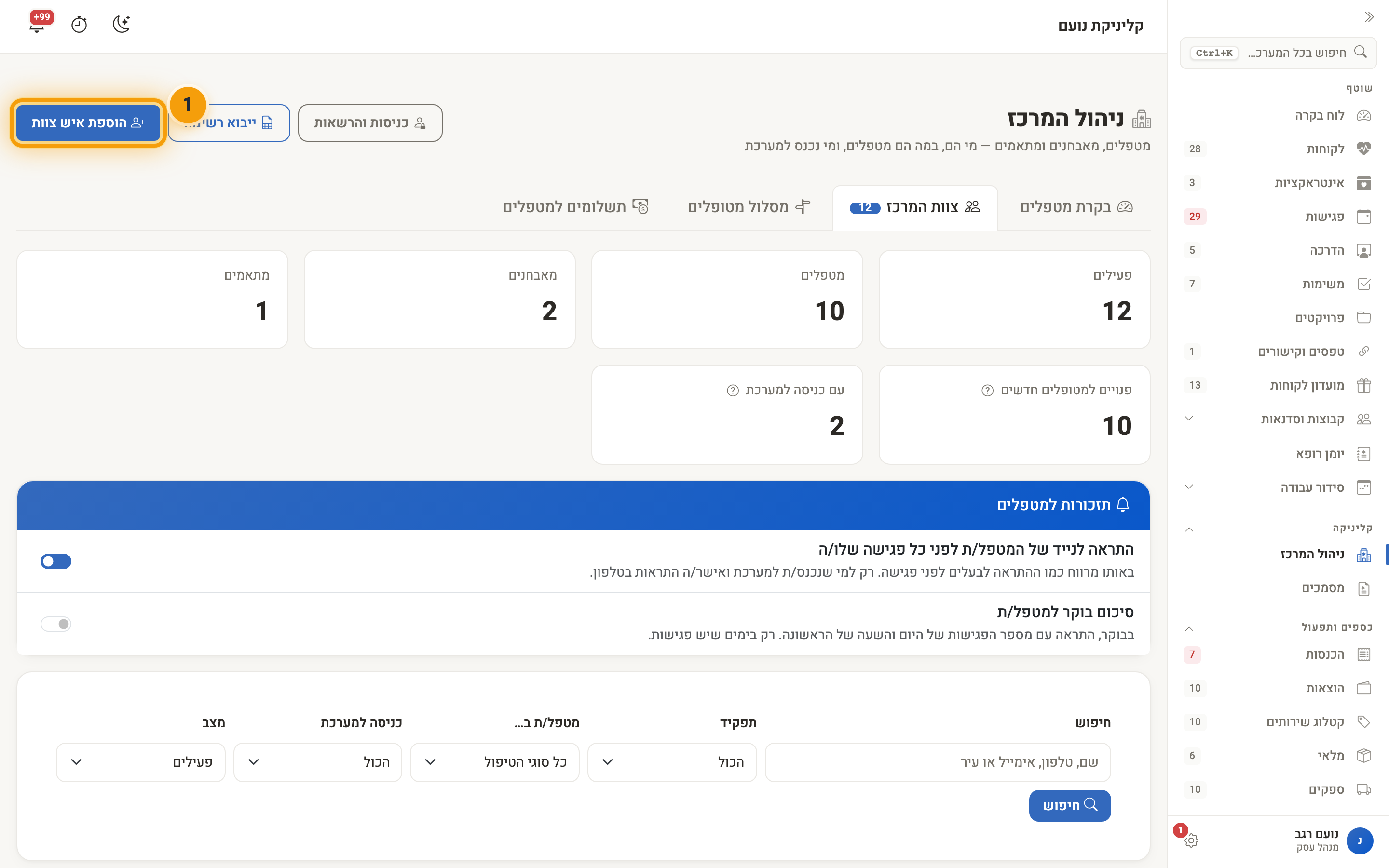Click the פגישות calendar icon in sidebar
Screen dimensions: 1389x868
1364,217
